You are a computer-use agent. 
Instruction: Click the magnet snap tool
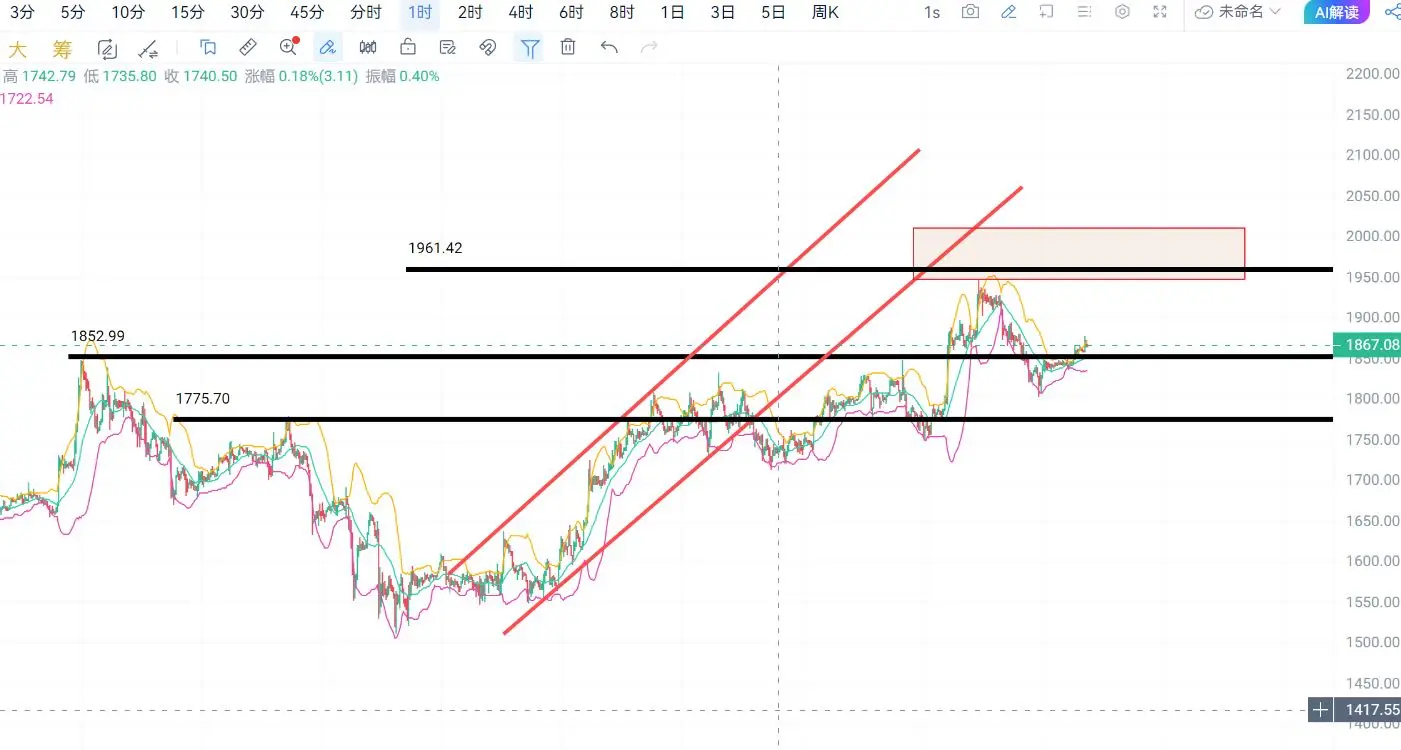488,47
